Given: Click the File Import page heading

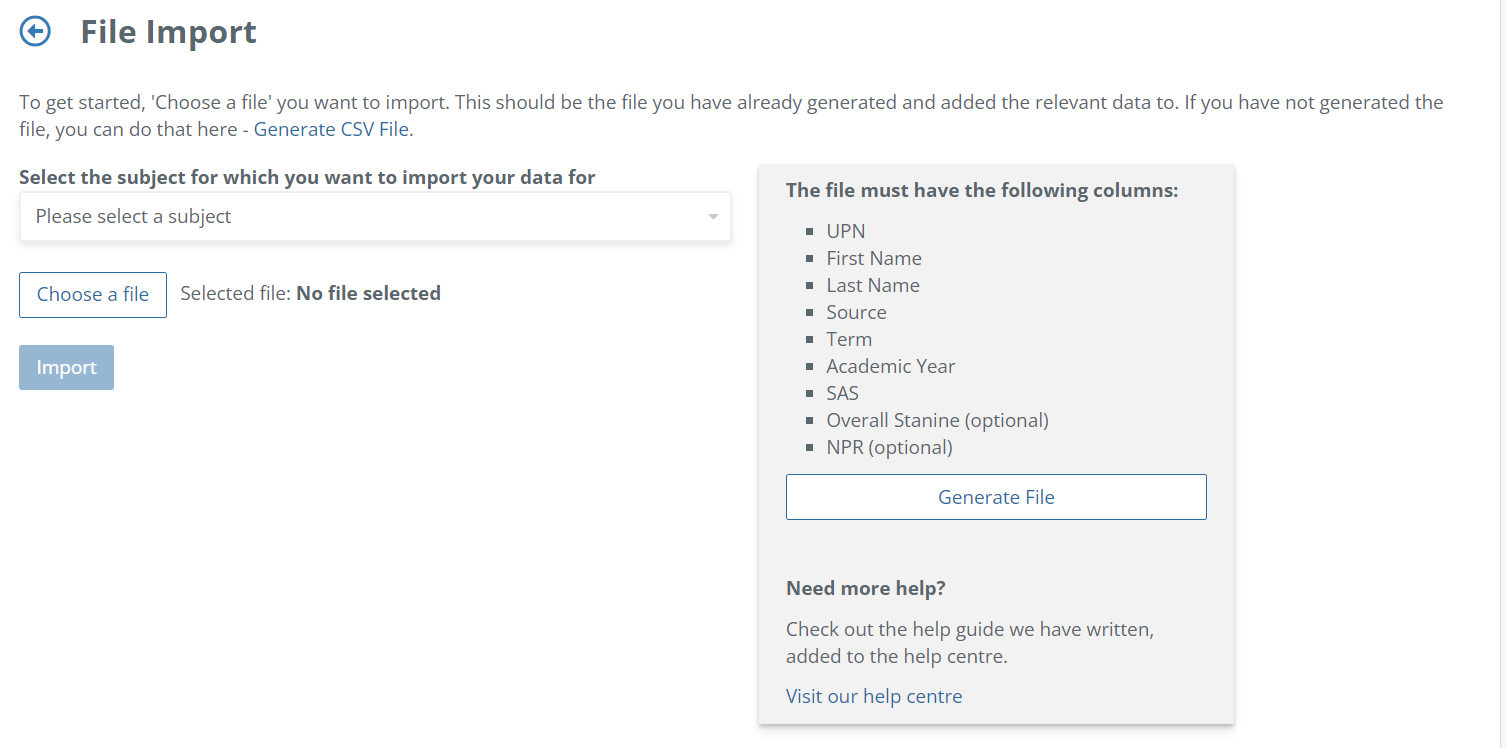Looking at the screenshot, I should coord(168,32).
